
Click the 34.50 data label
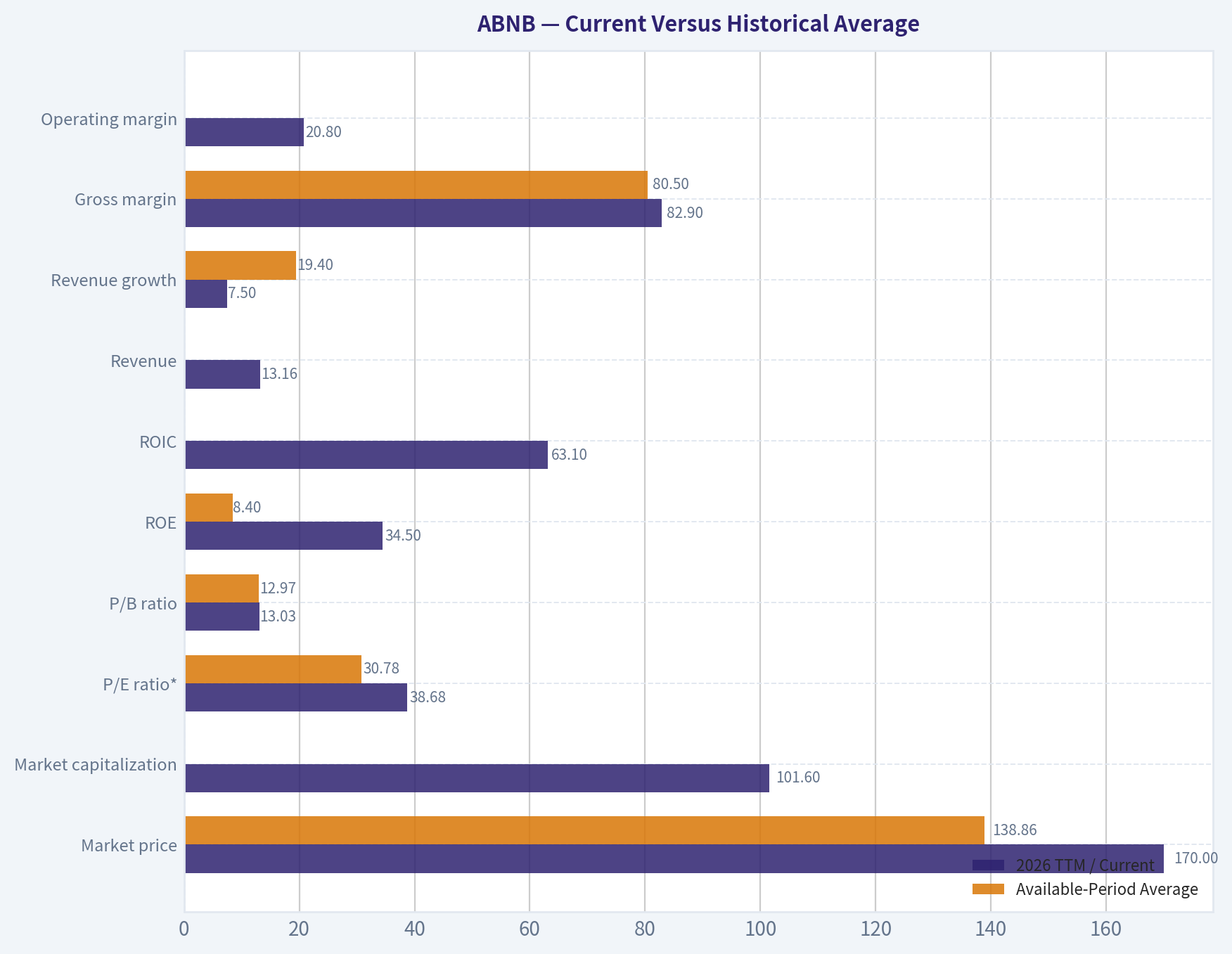tap(404, 536)
